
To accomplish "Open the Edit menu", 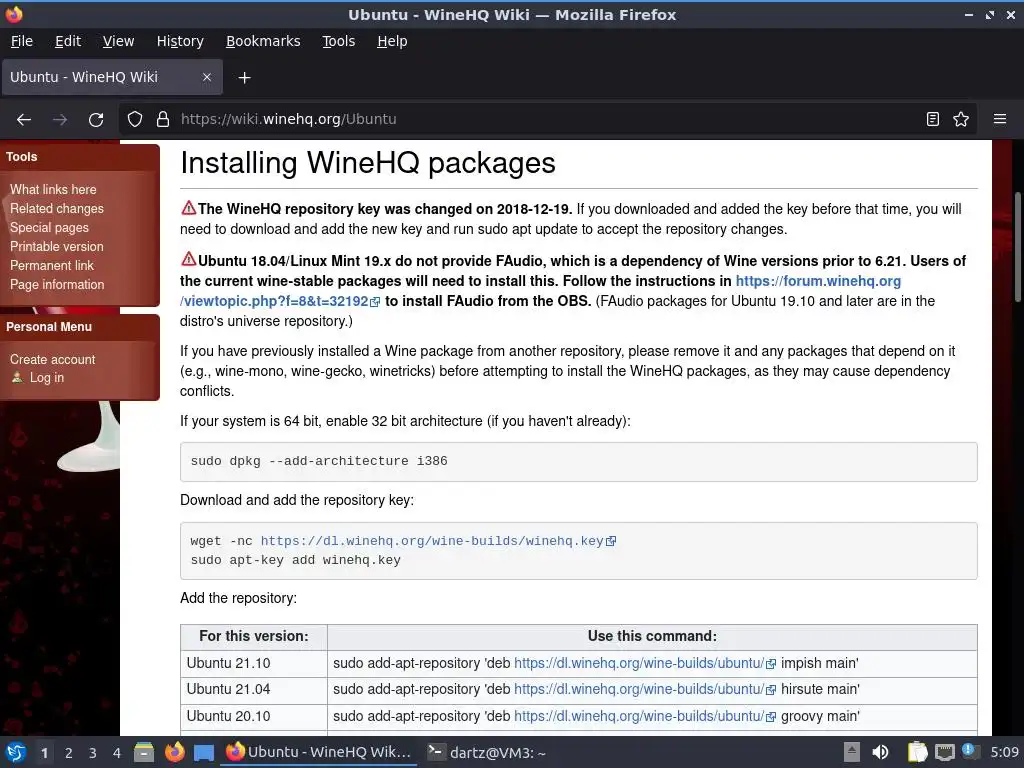I will [68, 41].
